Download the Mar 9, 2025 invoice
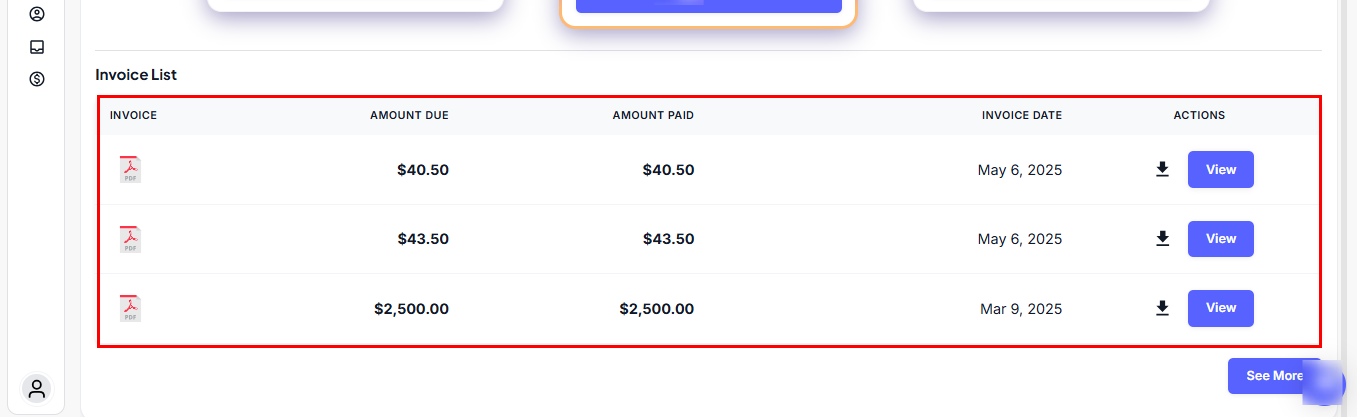 tap(1162, 308)
